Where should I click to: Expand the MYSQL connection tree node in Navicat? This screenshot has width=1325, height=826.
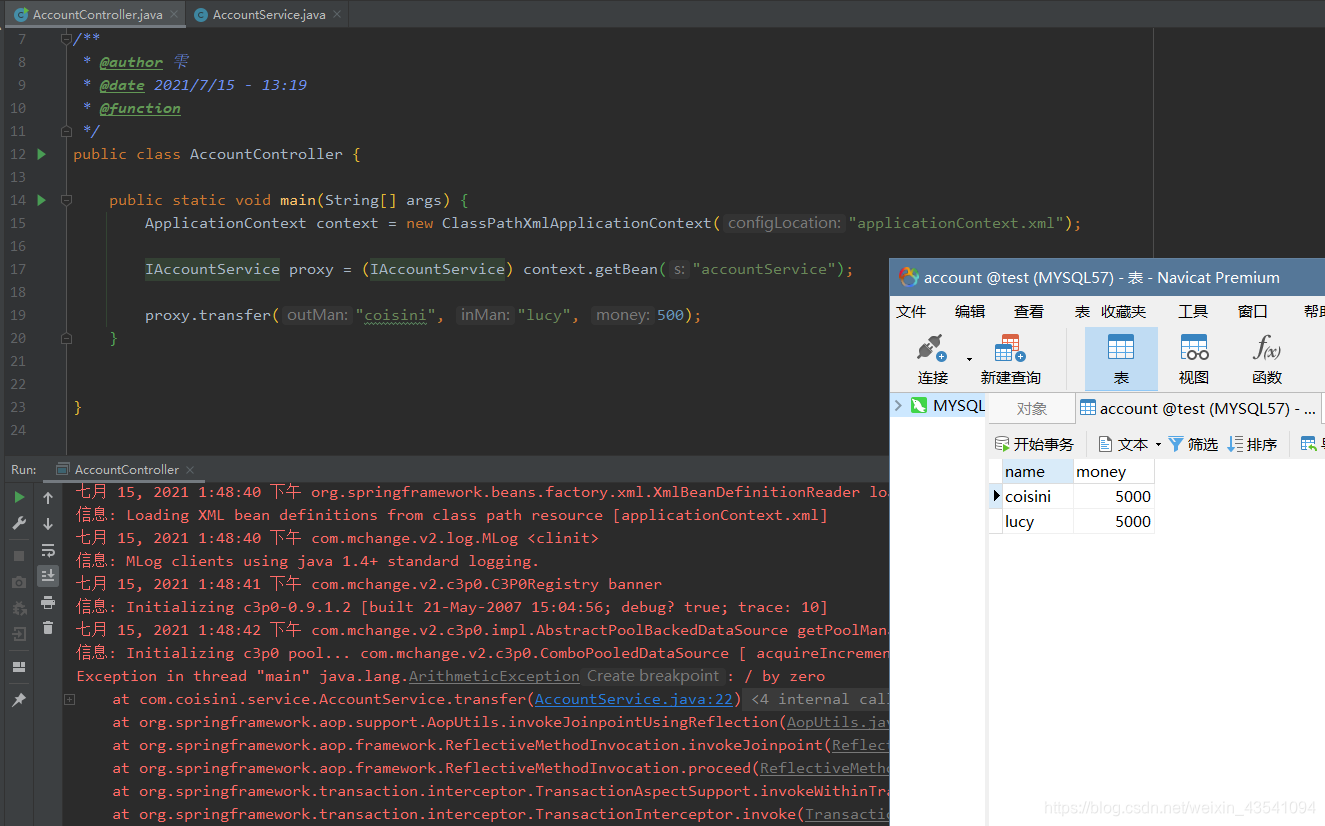(x=898, y=405)
